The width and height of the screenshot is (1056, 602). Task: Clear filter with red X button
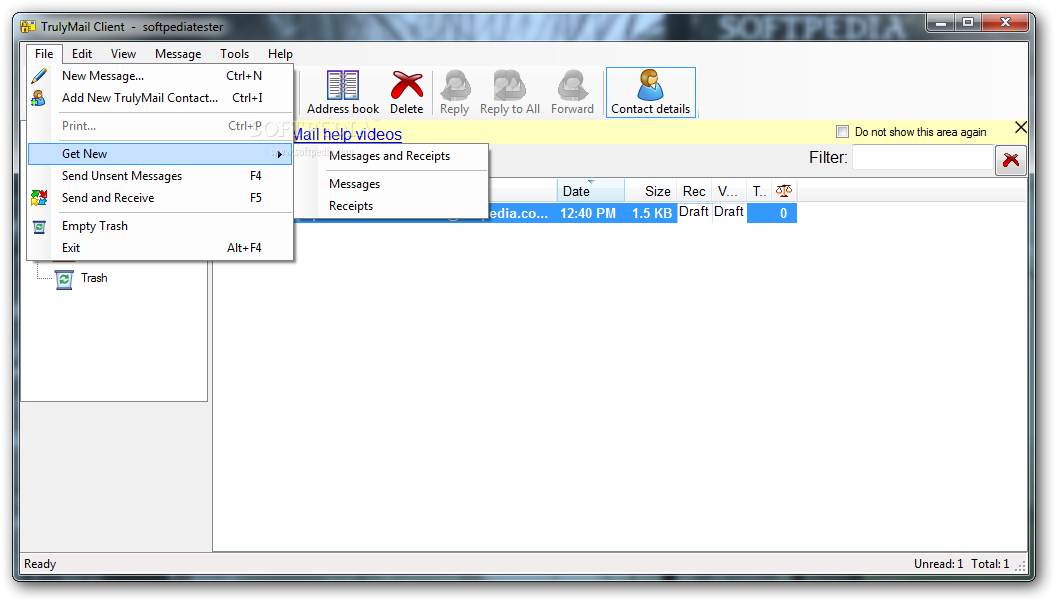pyautogui.click(x=1011, y=160)
